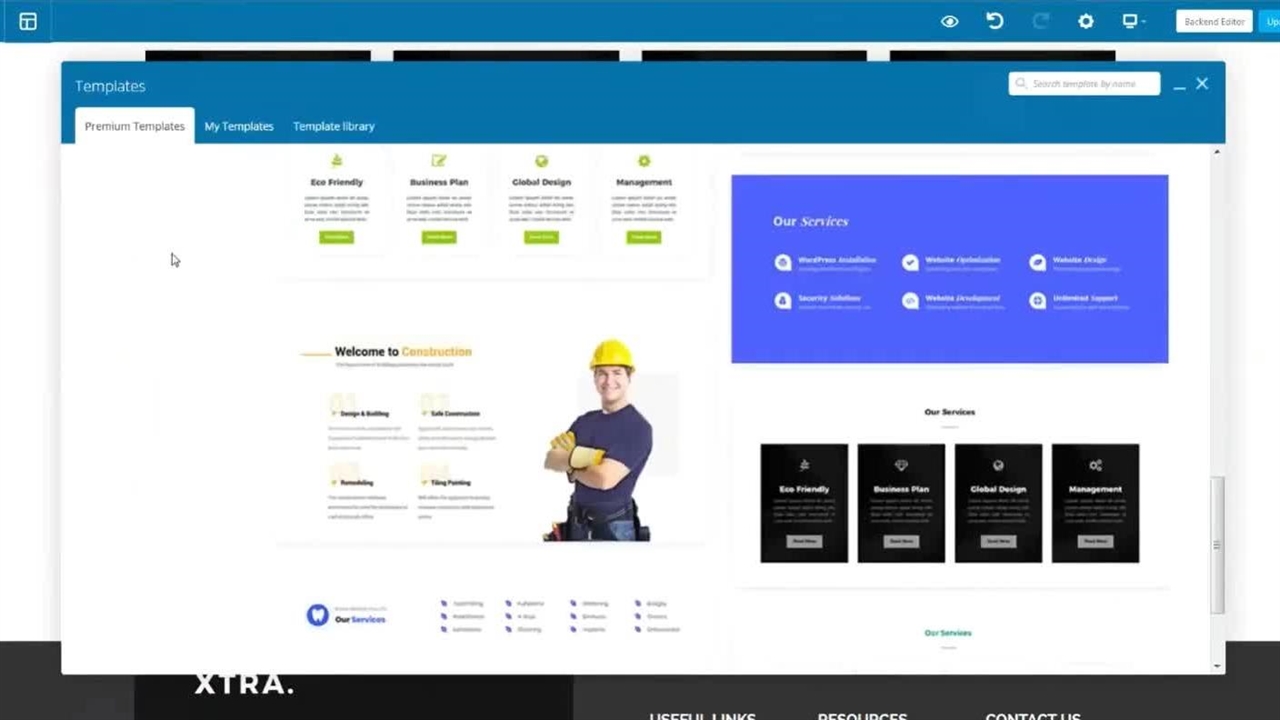This screenshot has height=720, width=1280.
Task: Toggle the eye preview icon
Action: click(949, 21)
